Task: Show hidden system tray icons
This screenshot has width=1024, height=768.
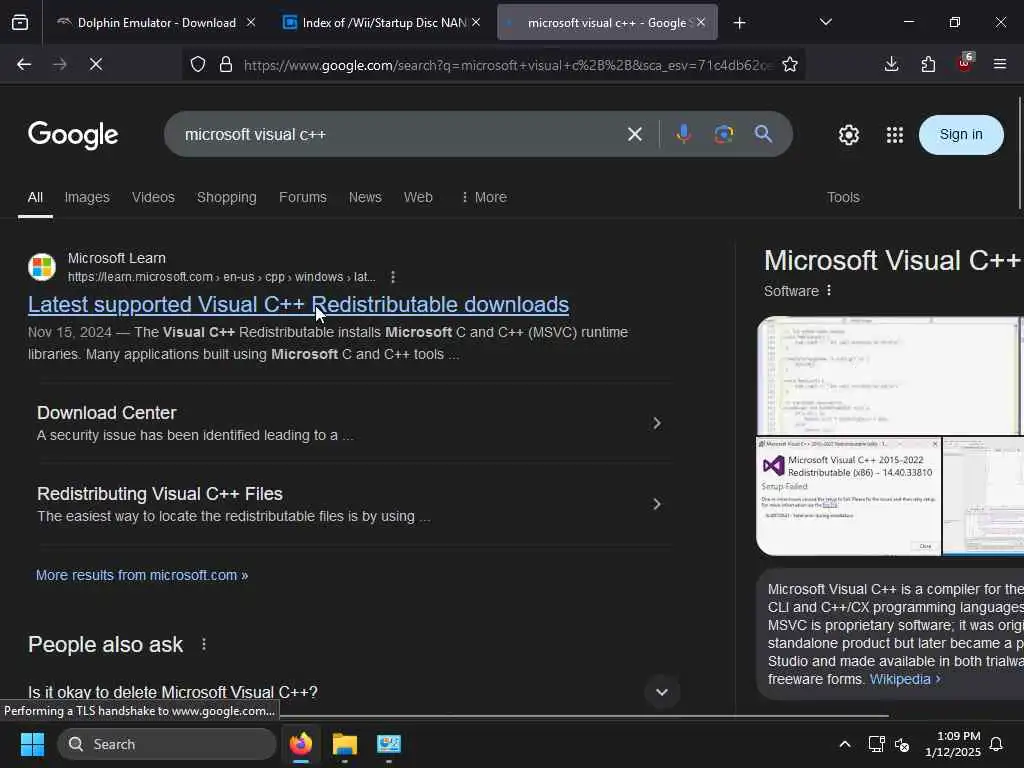Action: [844, 744]
